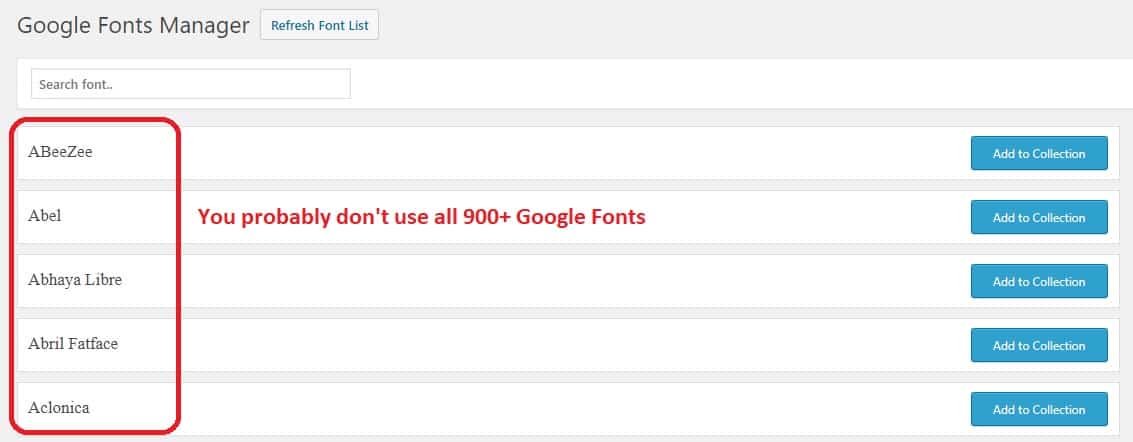Add Abhaya Libre font to collection
This screenshot has width=1133, height=442.
[x=1039, y=281]
